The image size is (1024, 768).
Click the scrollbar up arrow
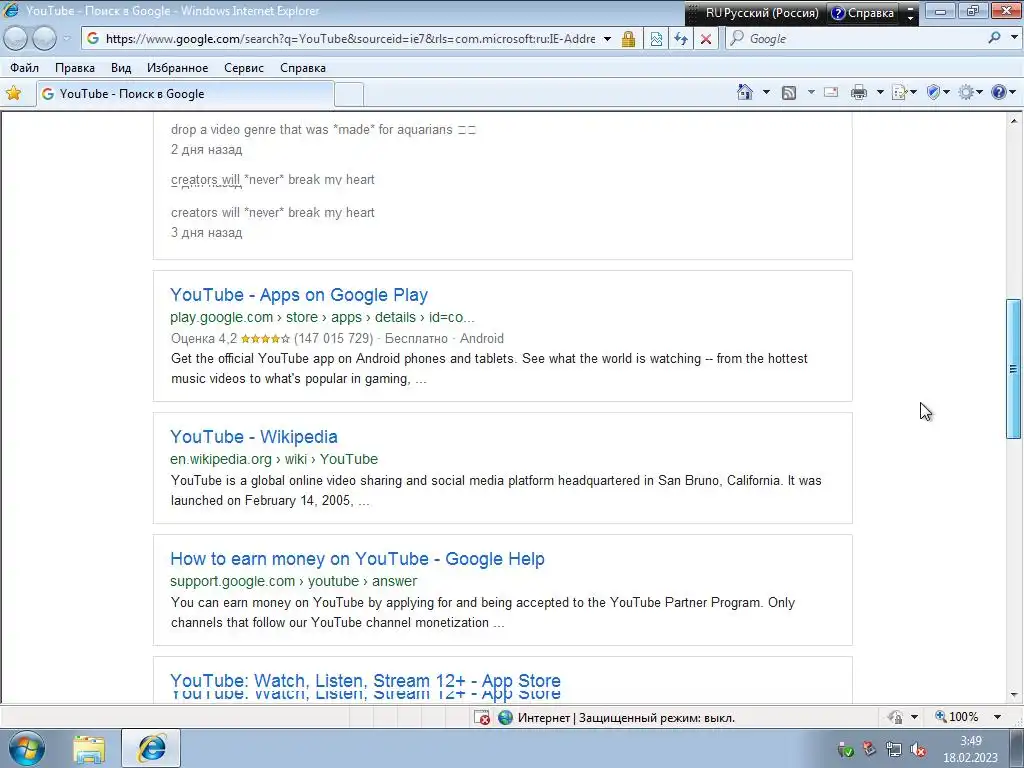(1014, 121)
